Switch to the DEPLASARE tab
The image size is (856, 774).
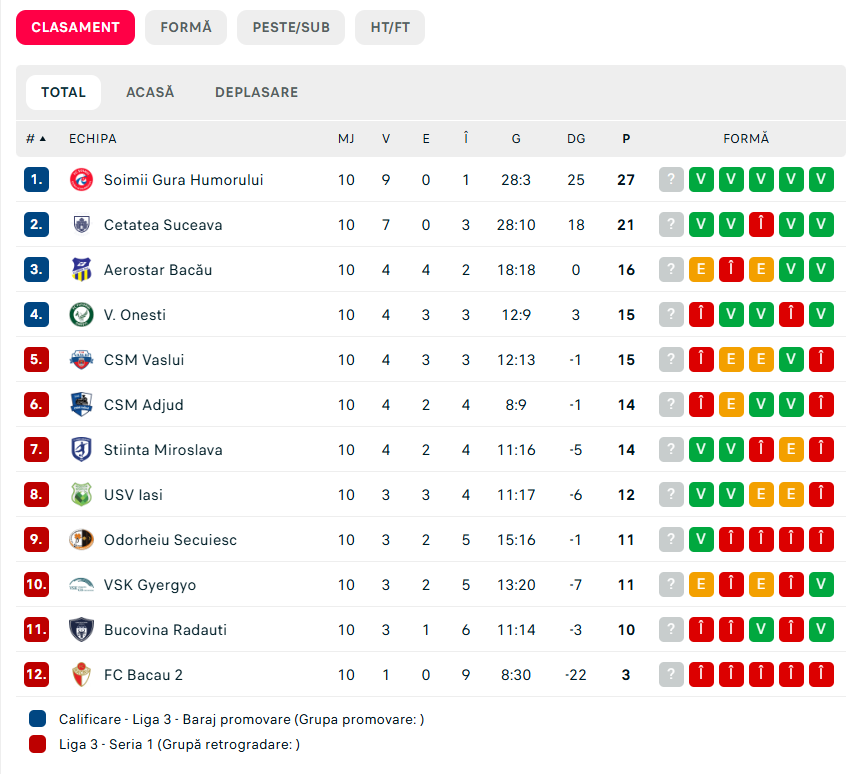[x=256, y=92]
